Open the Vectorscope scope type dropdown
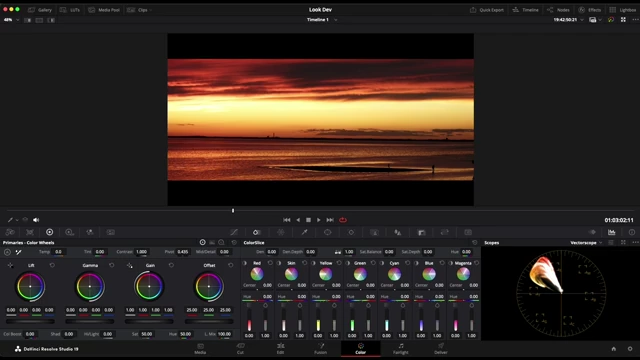The width and height of the screenshot is (640, 360). (x=586, y=242)
